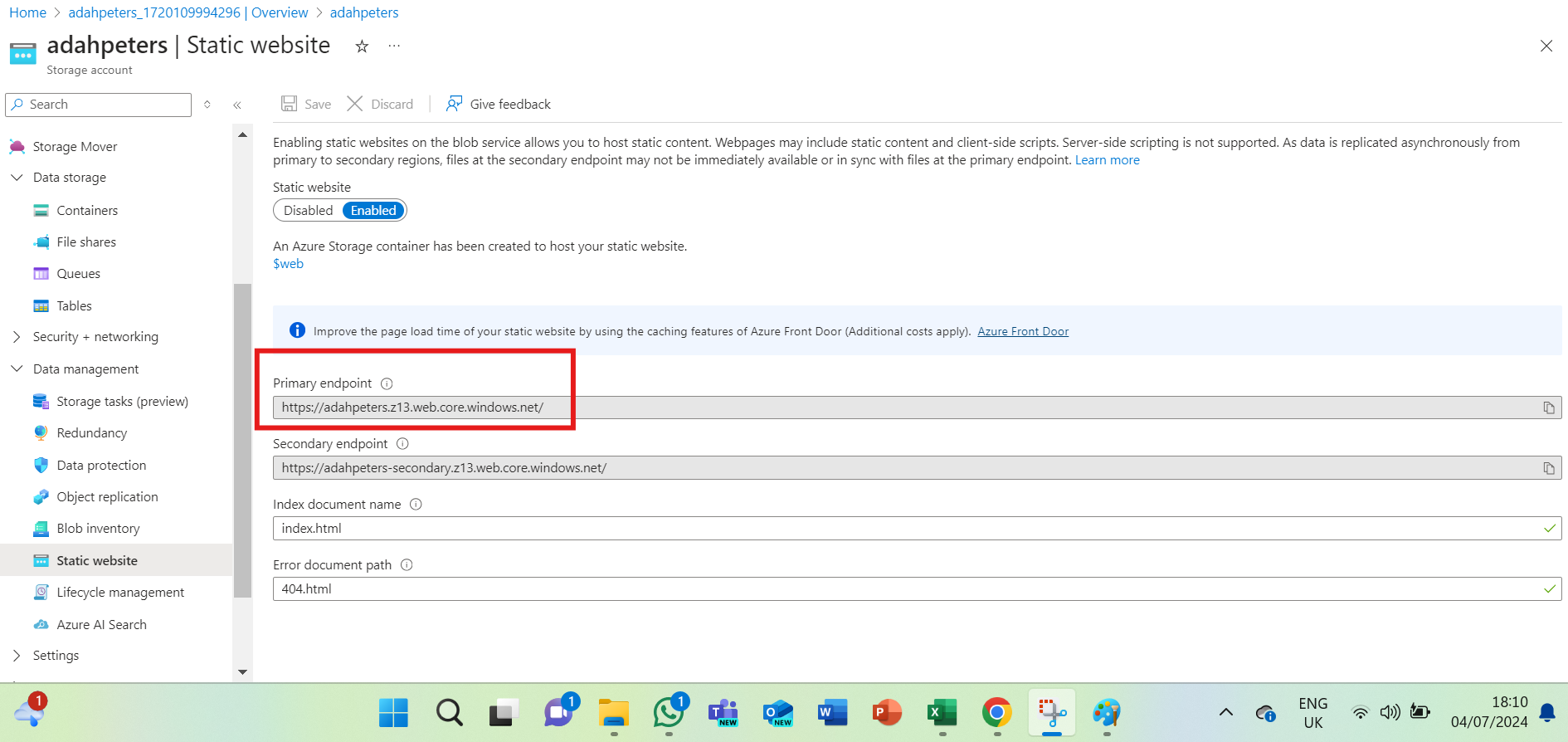Screen dimensions: 1568x742
Task: Select Static website in sidebar
Action: click(116, 561)
